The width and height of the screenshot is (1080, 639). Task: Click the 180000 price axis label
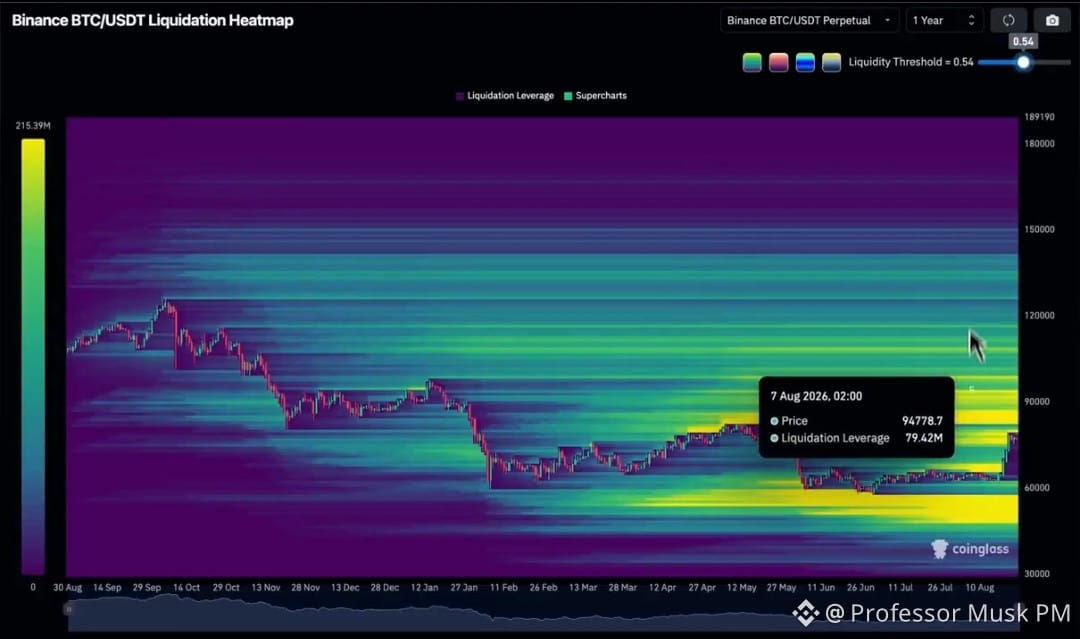(1039, 144)
